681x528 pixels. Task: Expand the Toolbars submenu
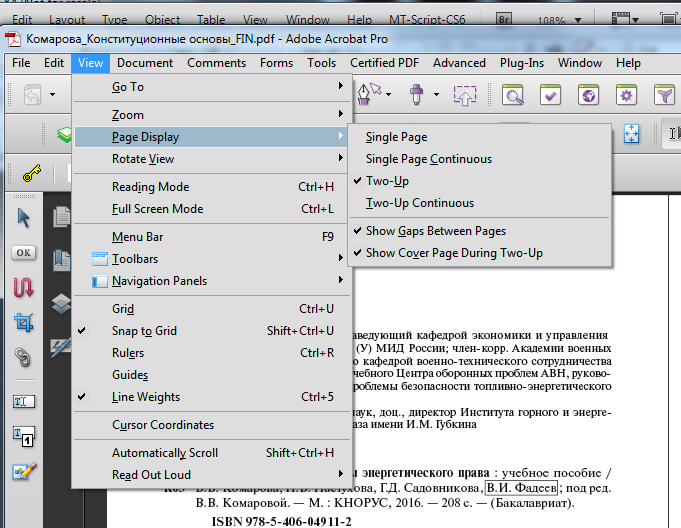pyautogui.click(x=212, y=259)
